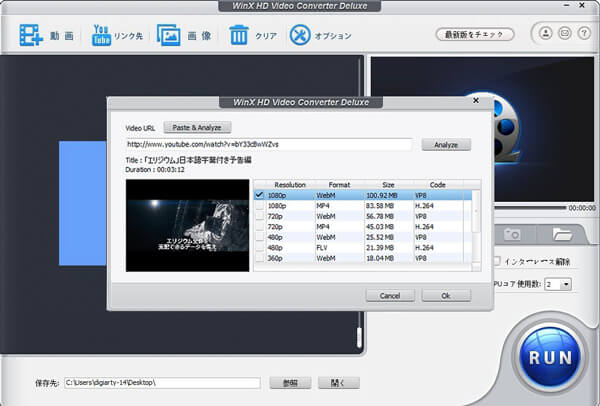Check the 720p WebM row checkbox
This screenshot has height=406, width=600.
point(260,216)
